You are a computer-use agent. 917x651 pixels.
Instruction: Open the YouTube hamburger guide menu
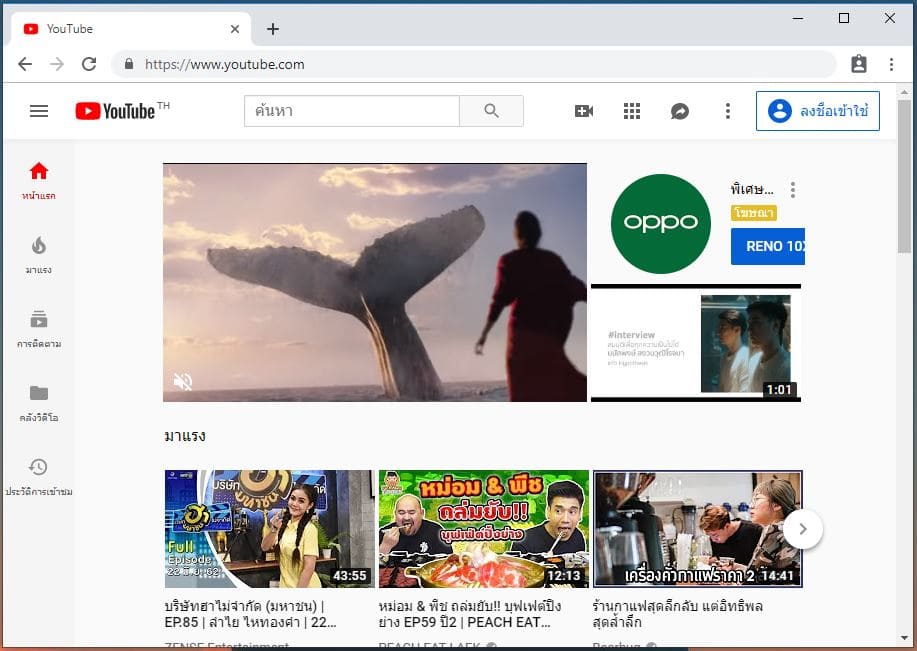(39, 111)
